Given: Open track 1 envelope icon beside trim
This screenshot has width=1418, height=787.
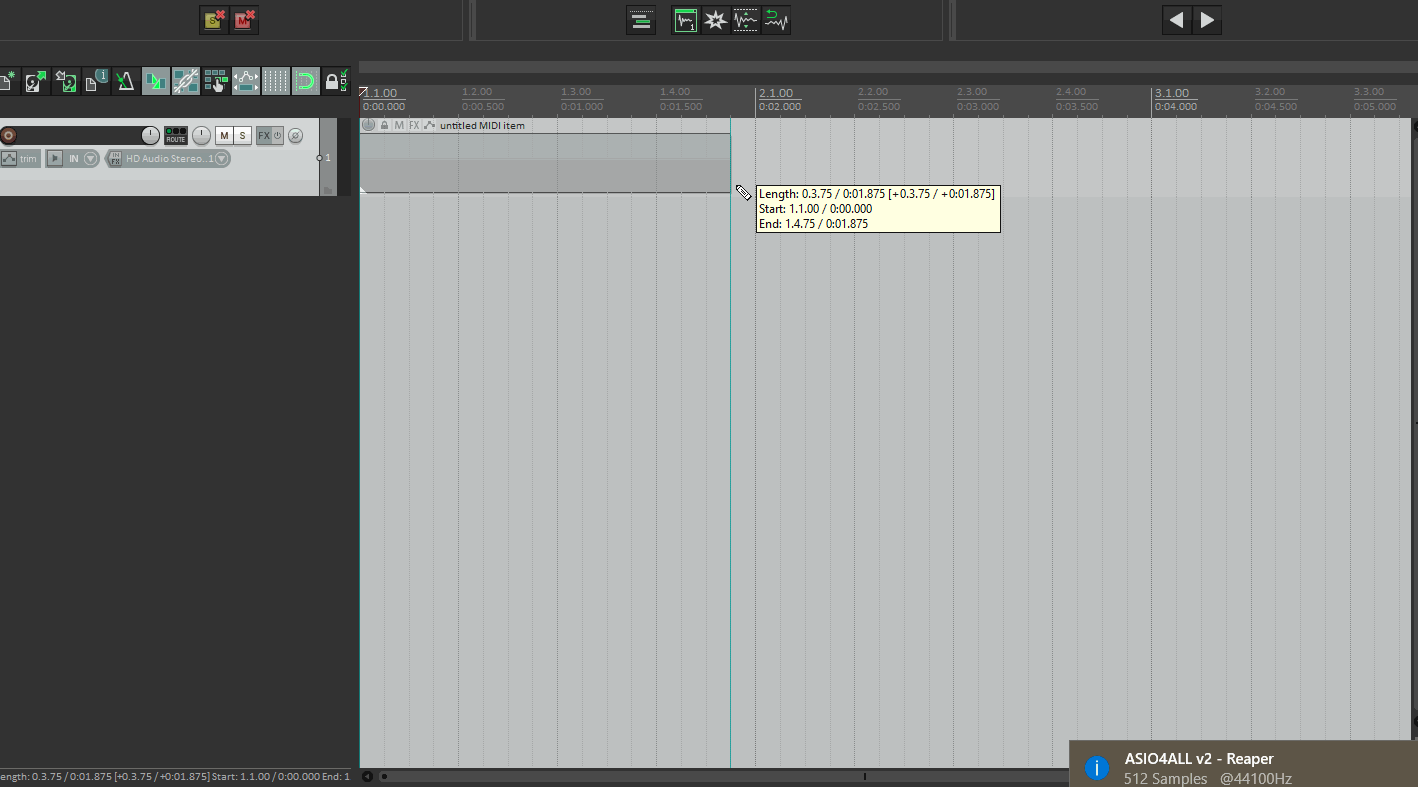Looking at the screenshot, I should 9,159.
